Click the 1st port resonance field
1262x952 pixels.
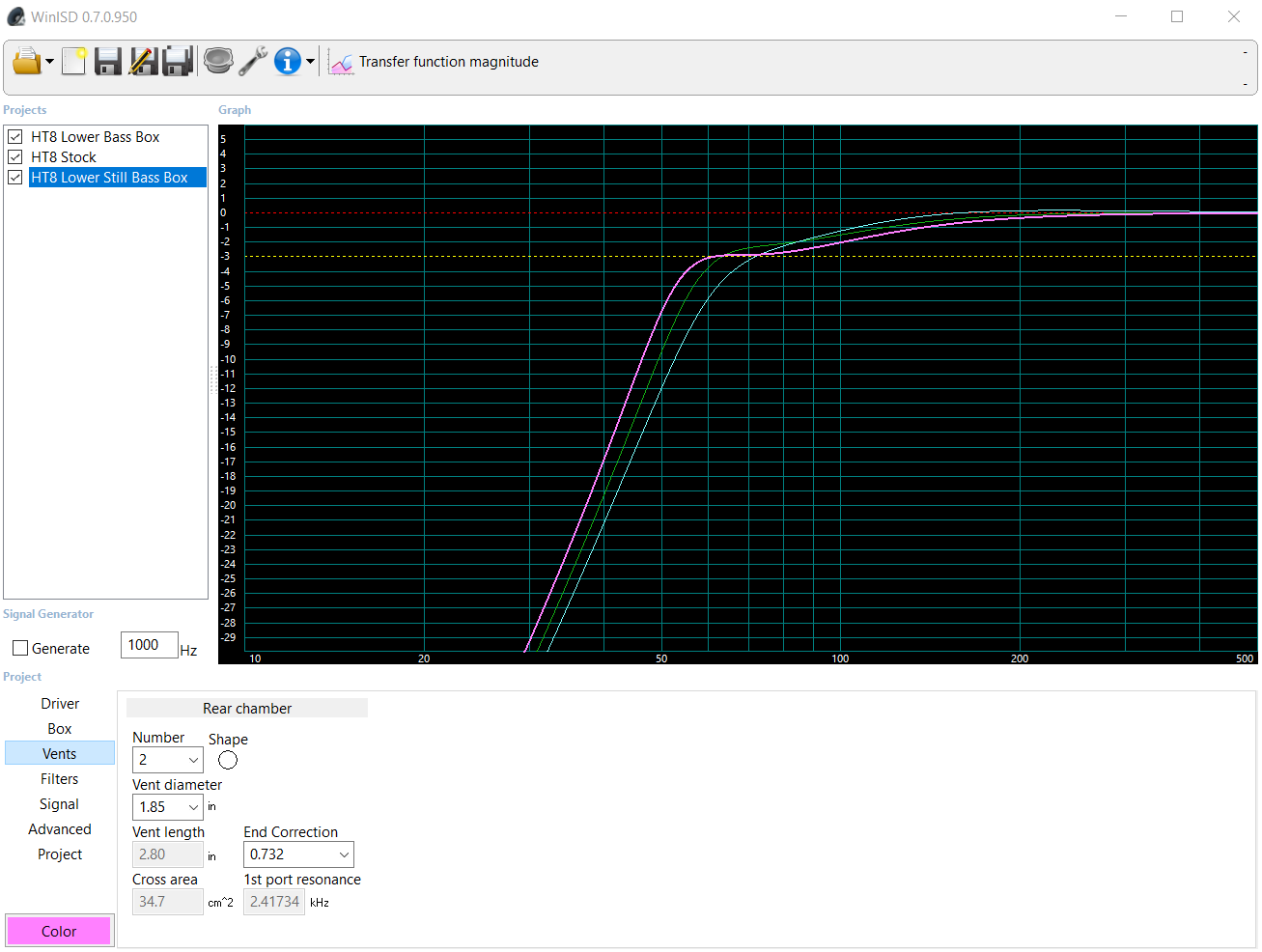click(274, 902)
